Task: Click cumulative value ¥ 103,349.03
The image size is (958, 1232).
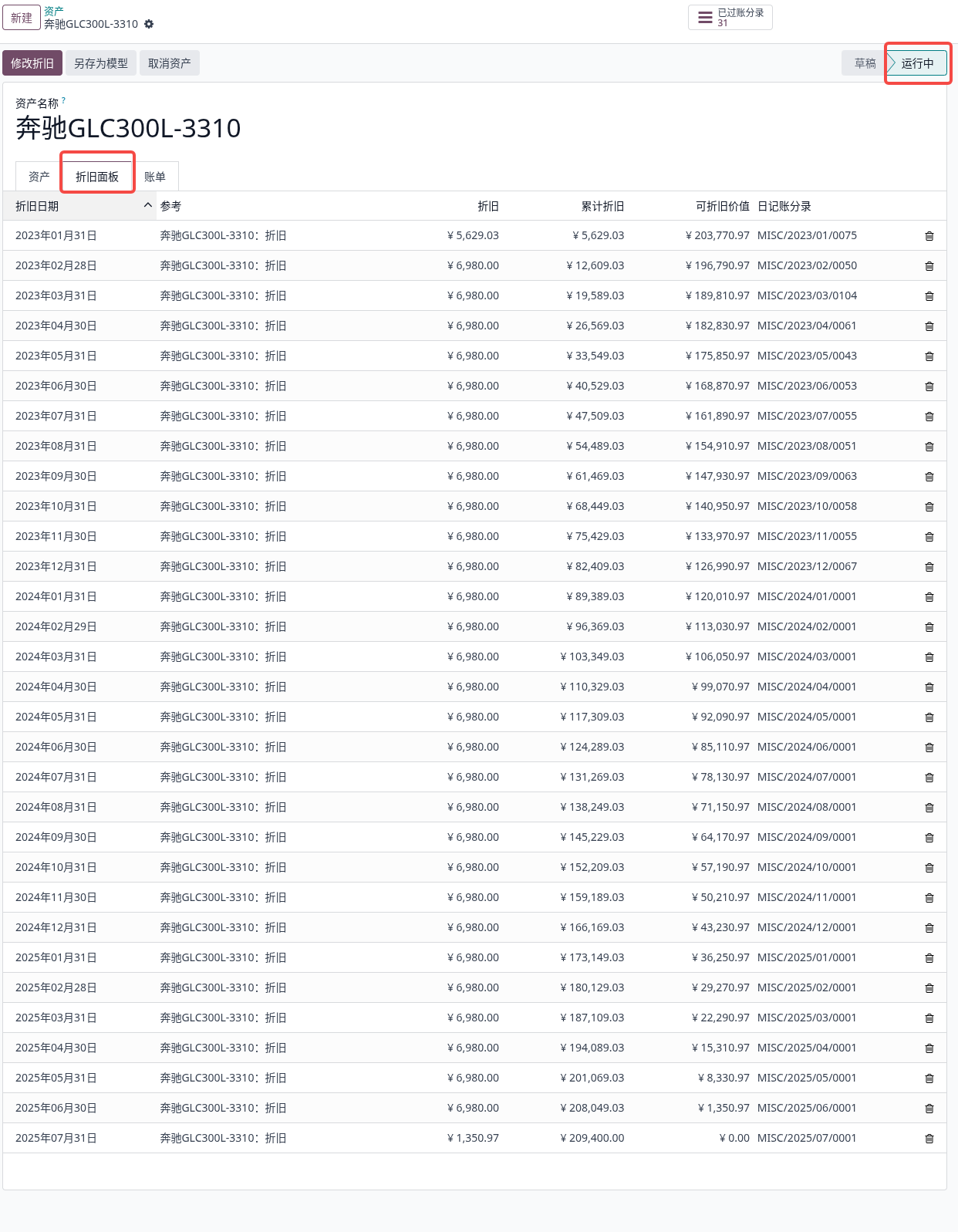Action: click(592, 657)
